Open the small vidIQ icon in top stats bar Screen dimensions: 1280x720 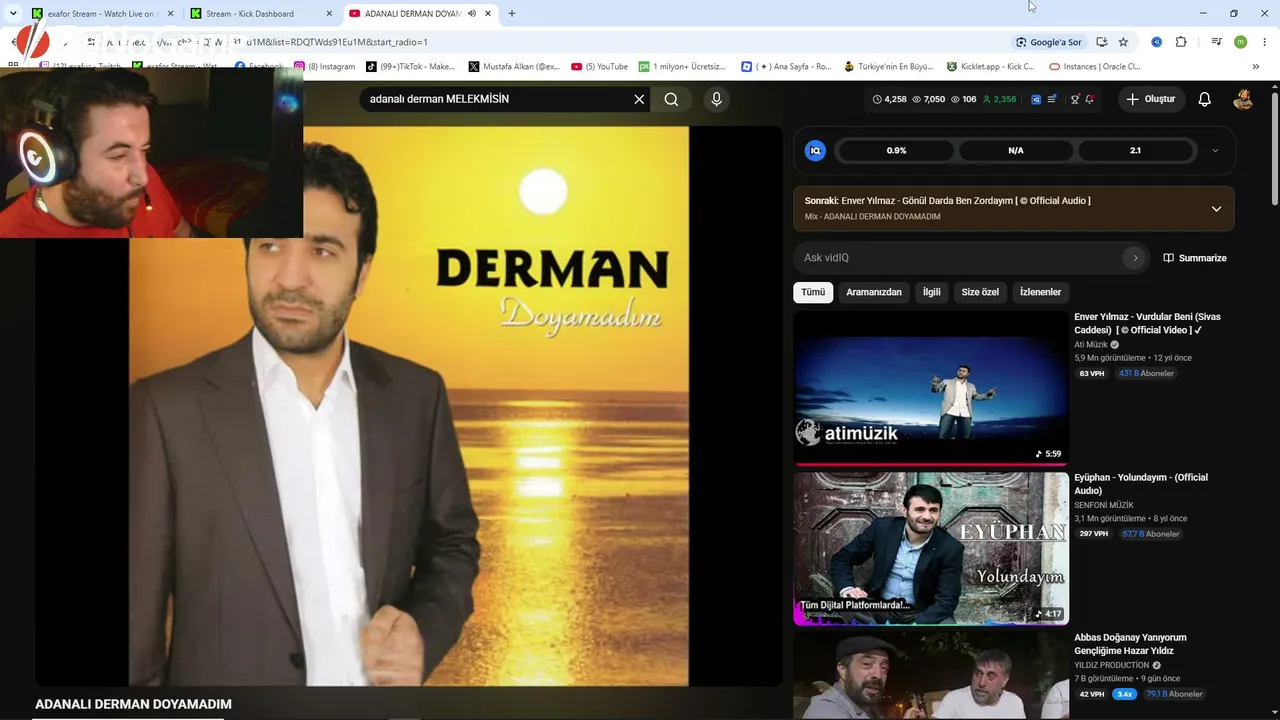(x=1036, y=99)
